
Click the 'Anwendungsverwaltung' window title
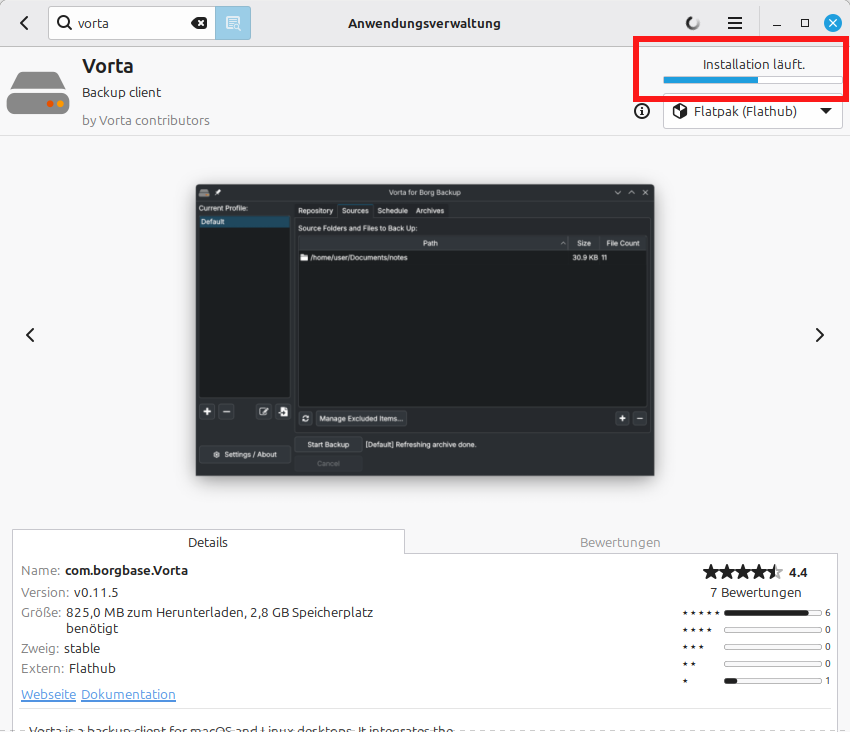click(424, 23)
